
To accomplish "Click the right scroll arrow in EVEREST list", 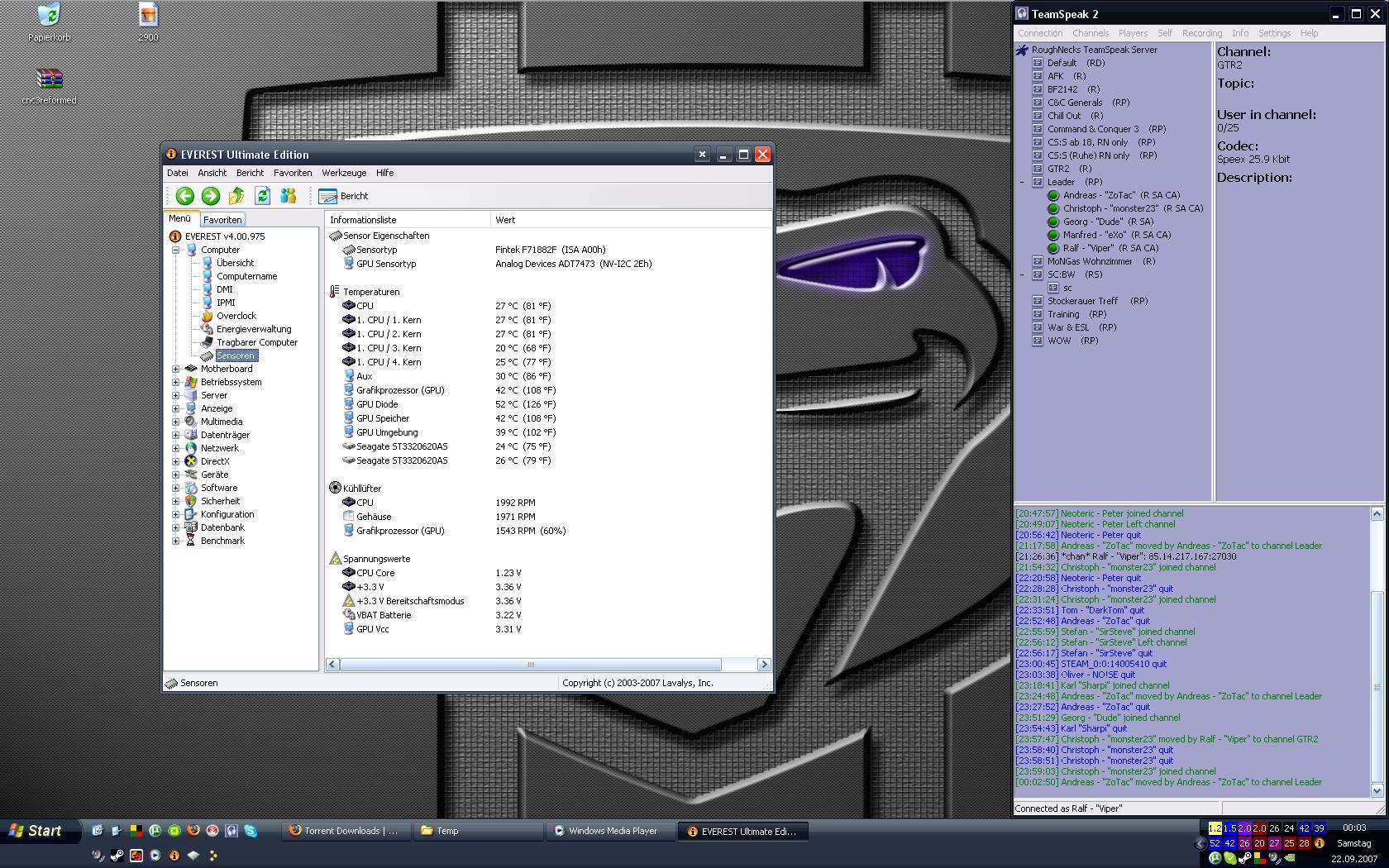I will [x=764, y=665].
